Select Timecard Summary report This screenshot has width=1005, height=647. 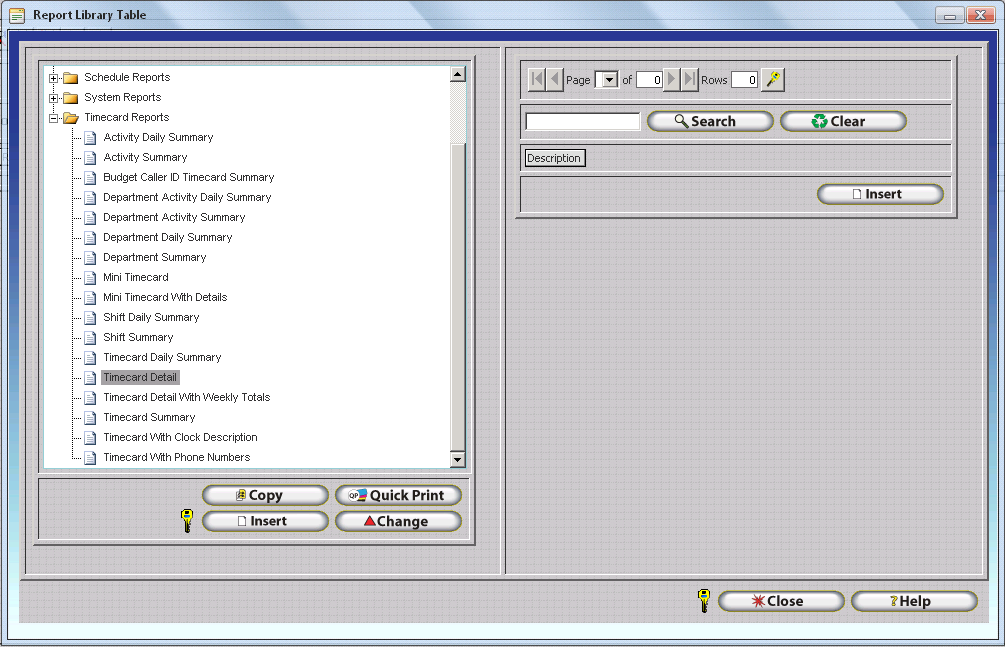point(149,417)
